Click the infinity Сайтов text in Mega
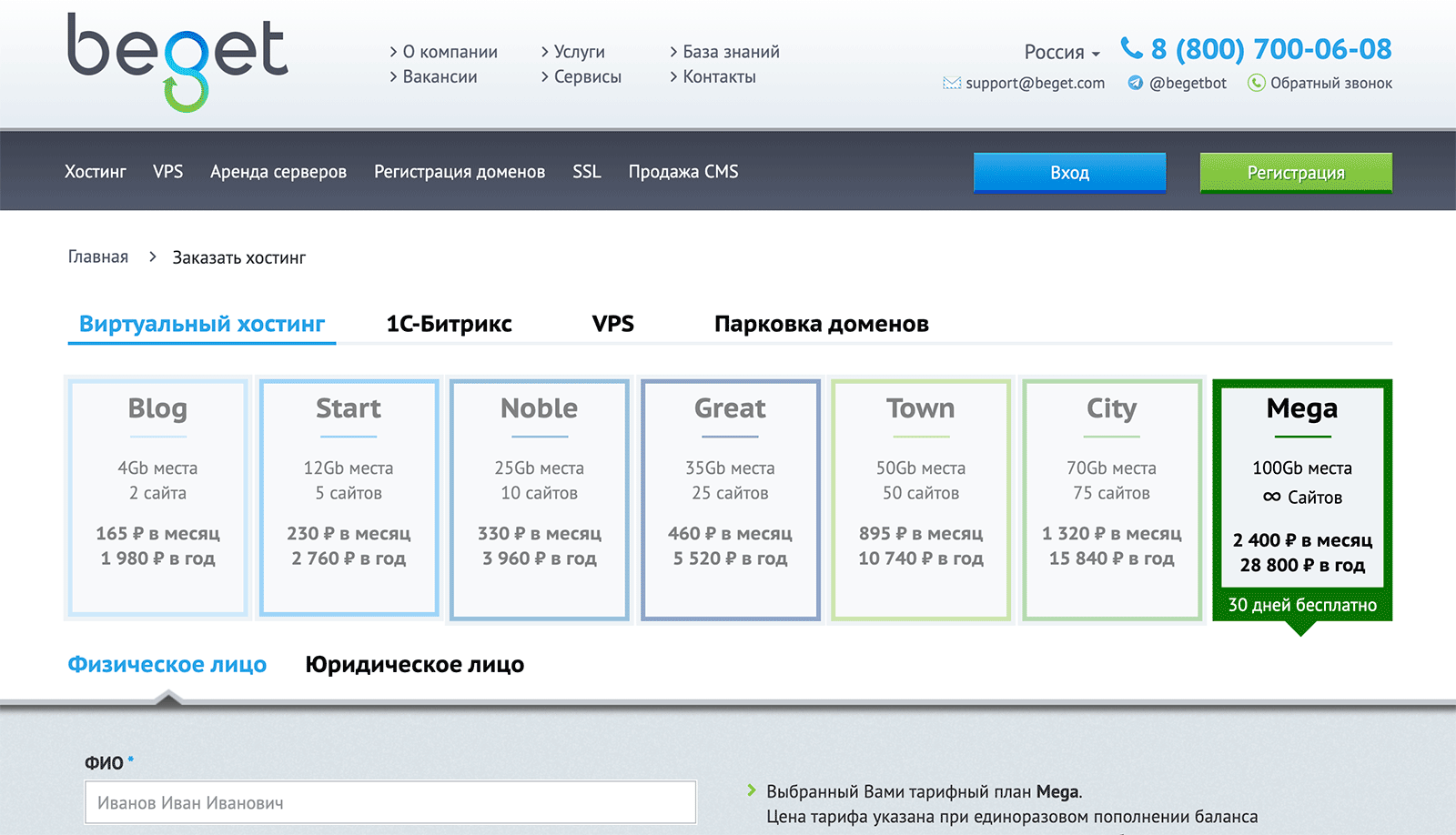1456x835 pixels. tap(1302, 498)
